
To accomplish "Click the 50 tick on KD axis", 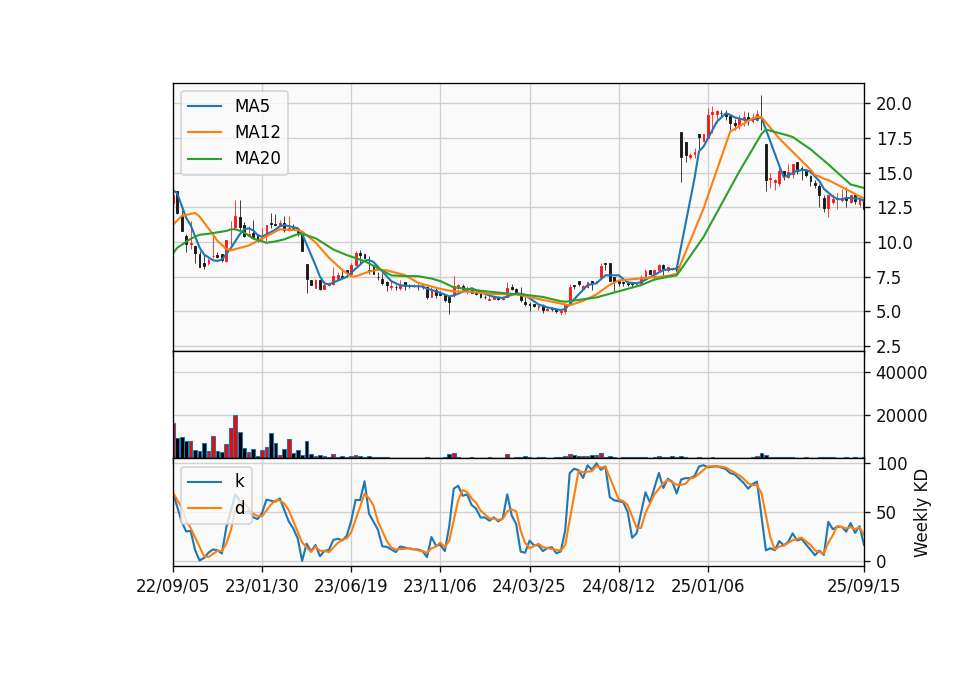I will [885, 513].
